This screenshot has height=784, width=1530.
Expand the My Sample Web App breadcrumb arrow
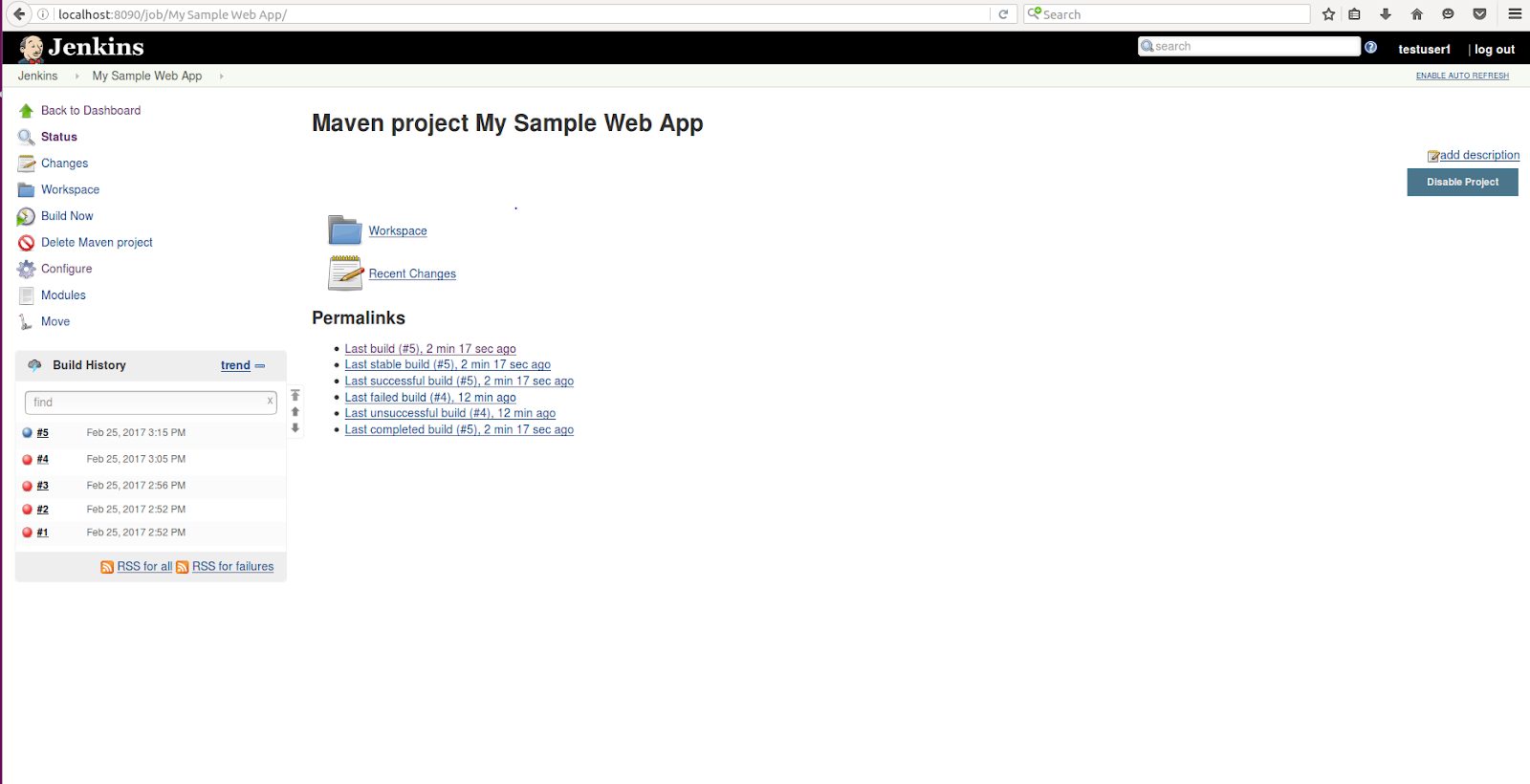click(221, 76)
